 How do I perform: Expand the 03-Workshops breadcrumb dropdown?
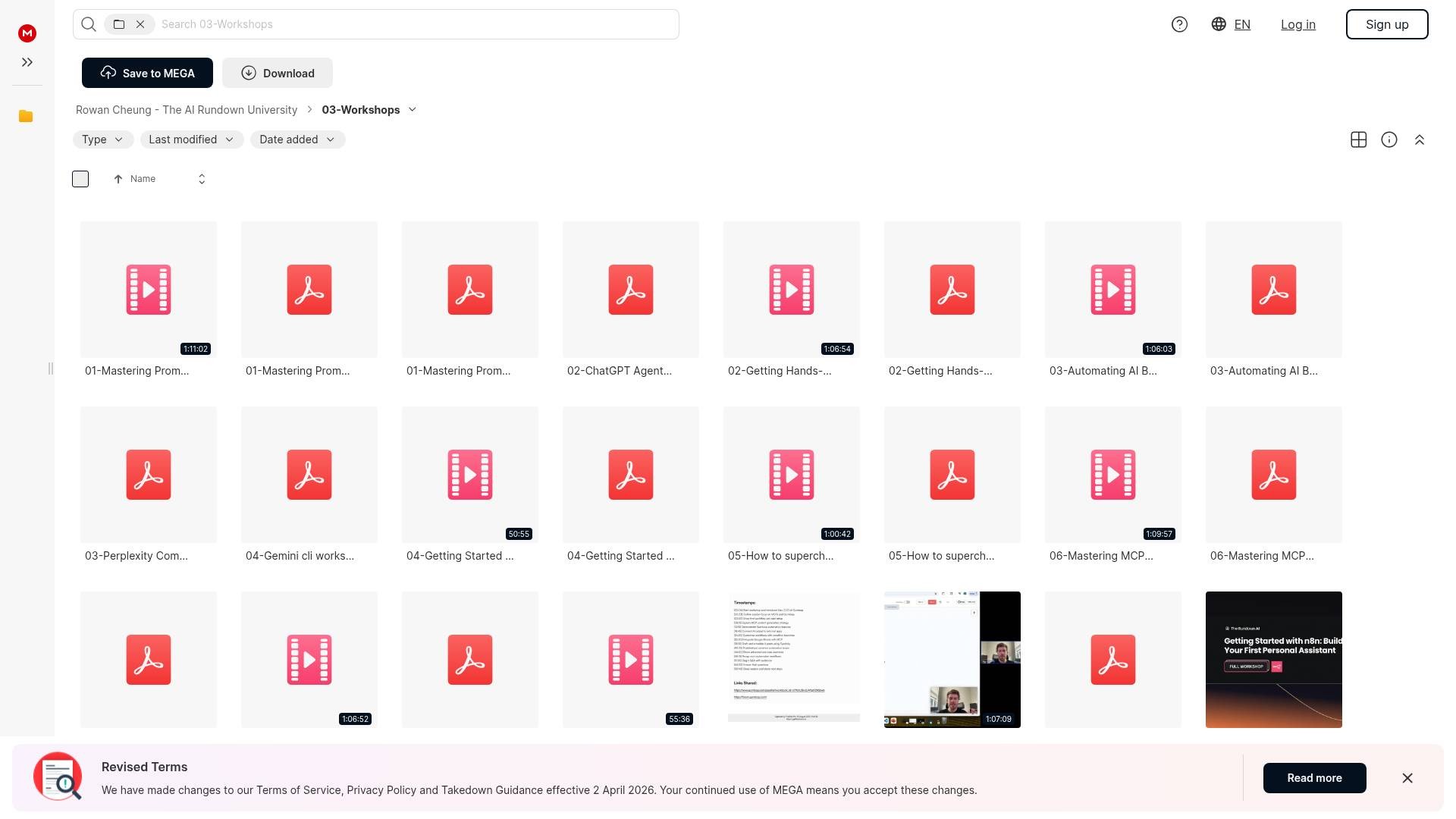tap(413, 109)
